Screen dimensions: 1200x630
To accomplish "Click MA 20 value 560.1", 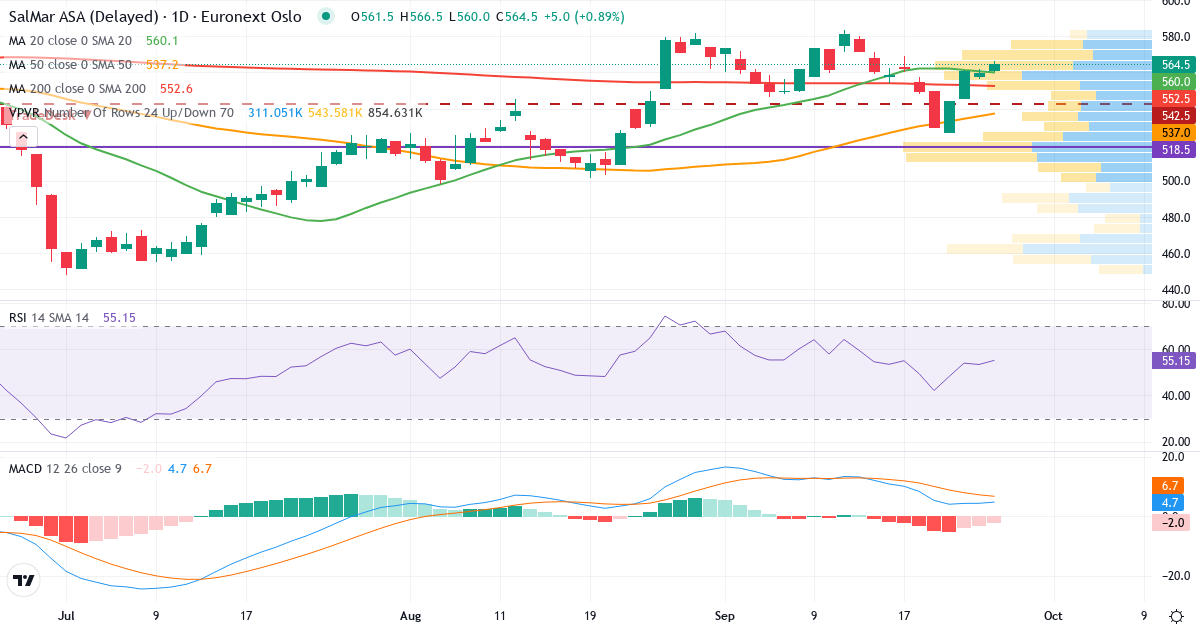I will 162,41.
